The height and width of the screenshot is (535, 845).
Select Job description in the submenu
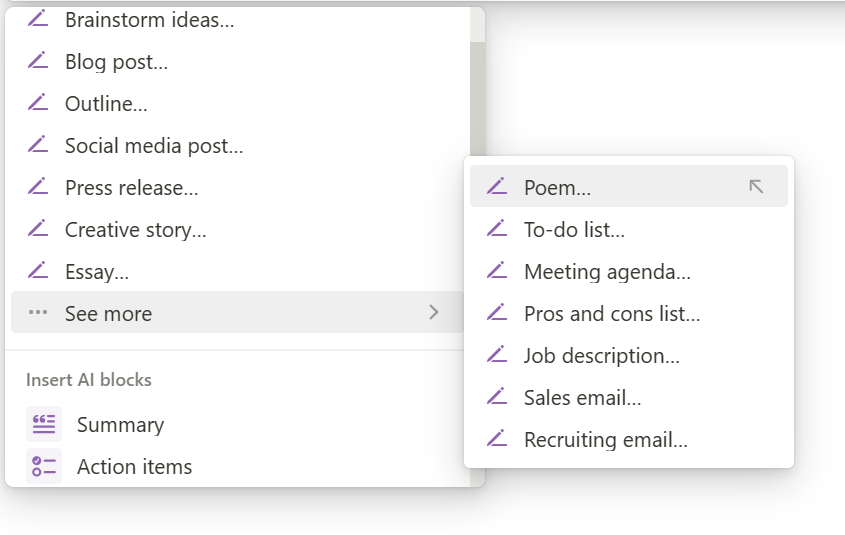pos(601,355)
